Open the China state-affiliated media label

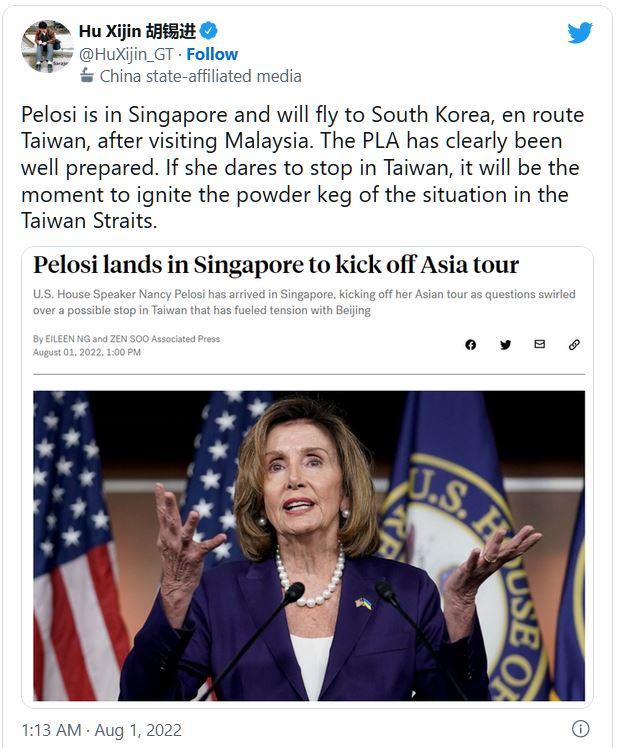point(200,76)
